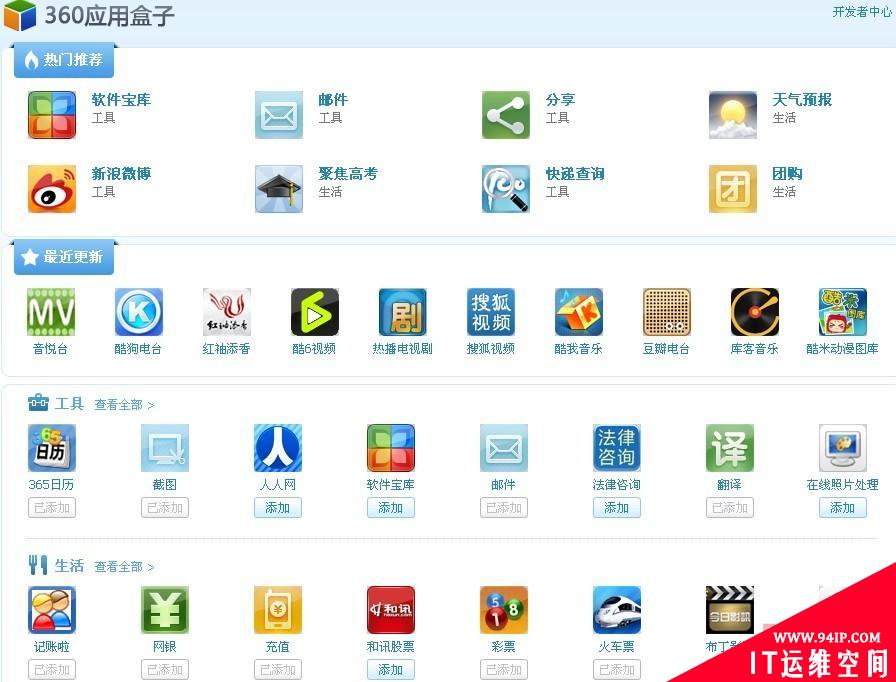Open the 彩票 lottery balls icon
The image size is (896, 682).
[x=504, y=610]
